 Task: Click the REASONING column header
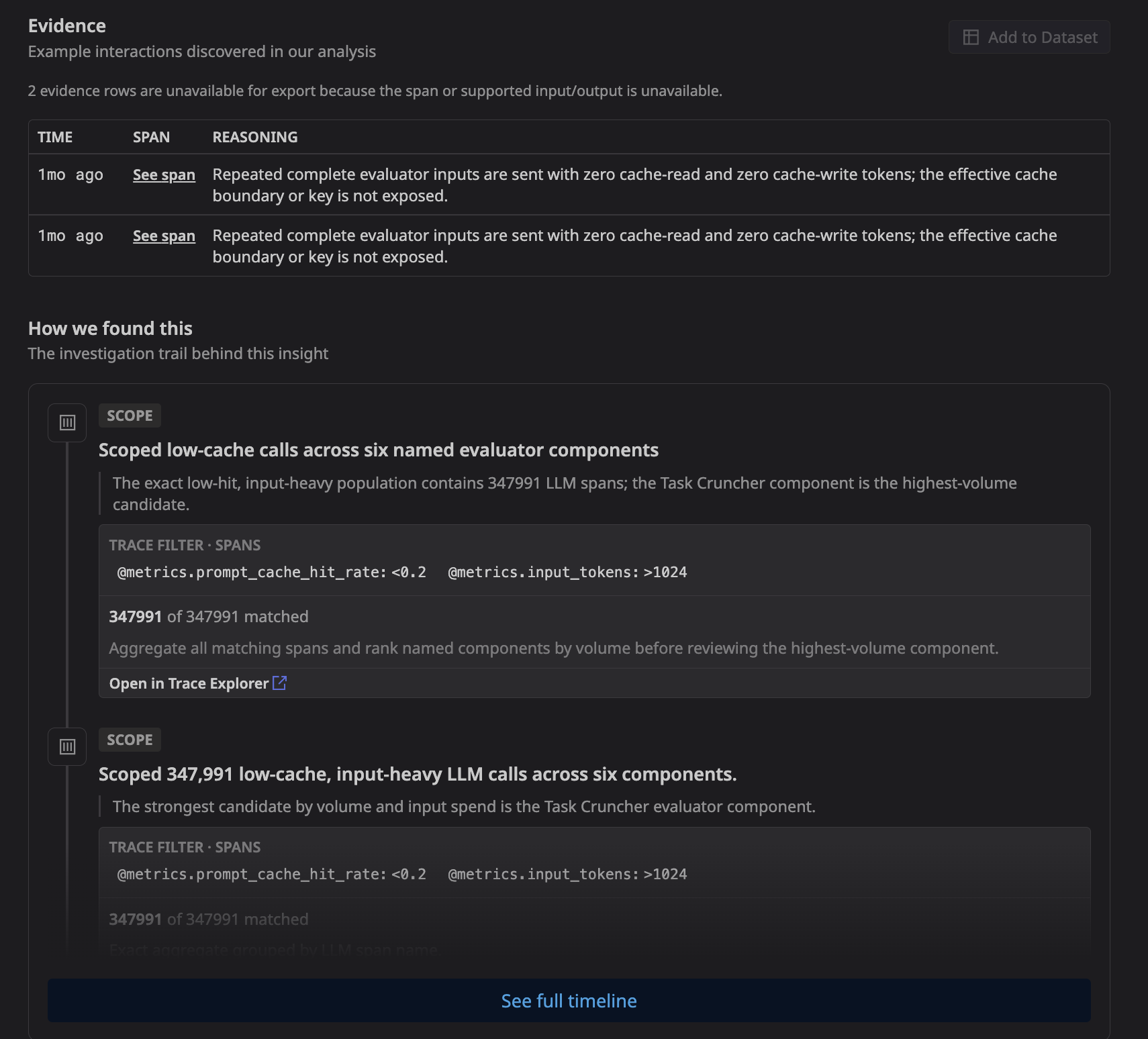point(255,137)
